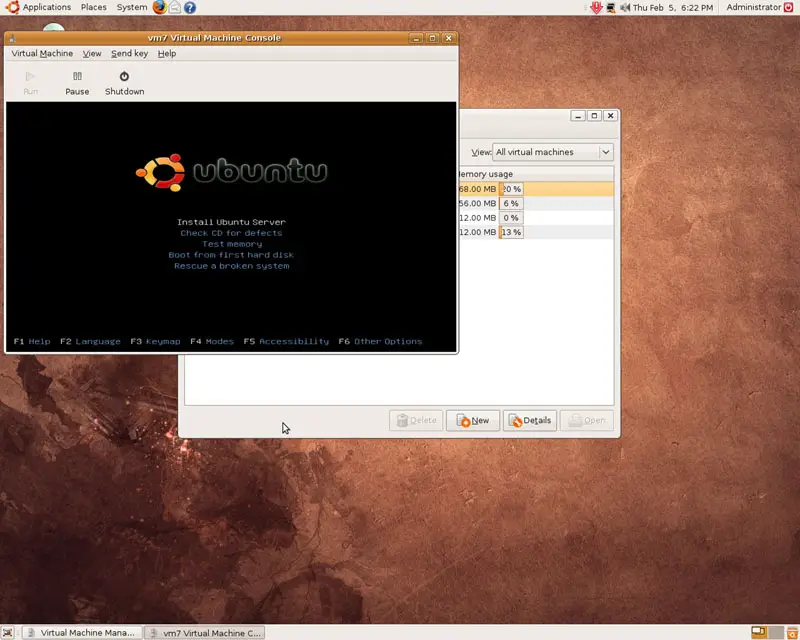
Task: Click the Memory usage column header
Action: pos(536,174)
